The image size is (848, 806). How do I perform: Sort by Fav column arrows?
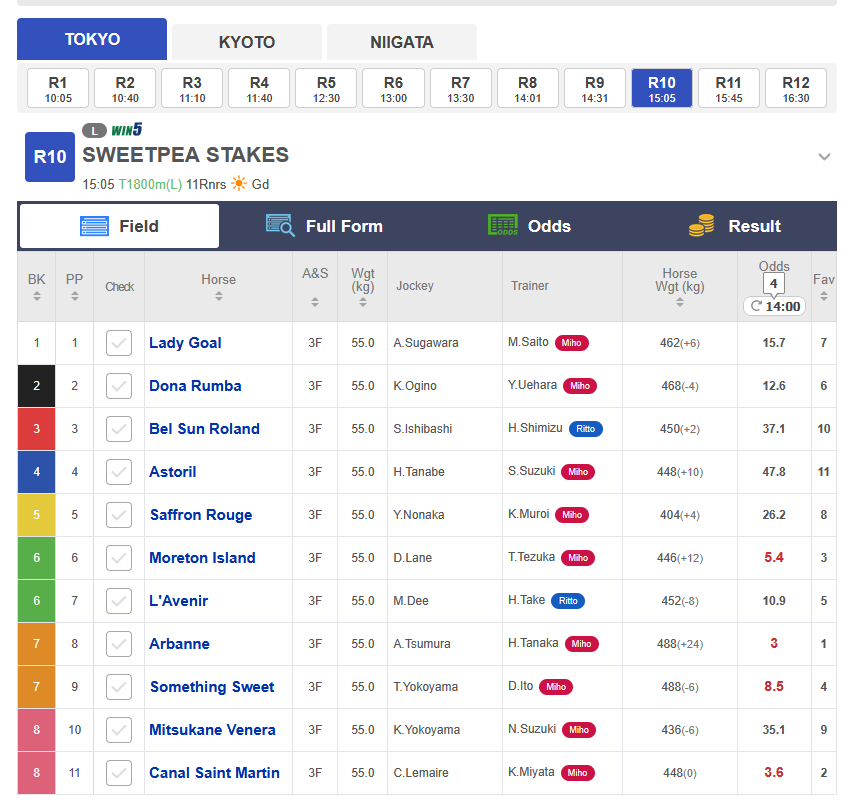click(x=824, y=296)
